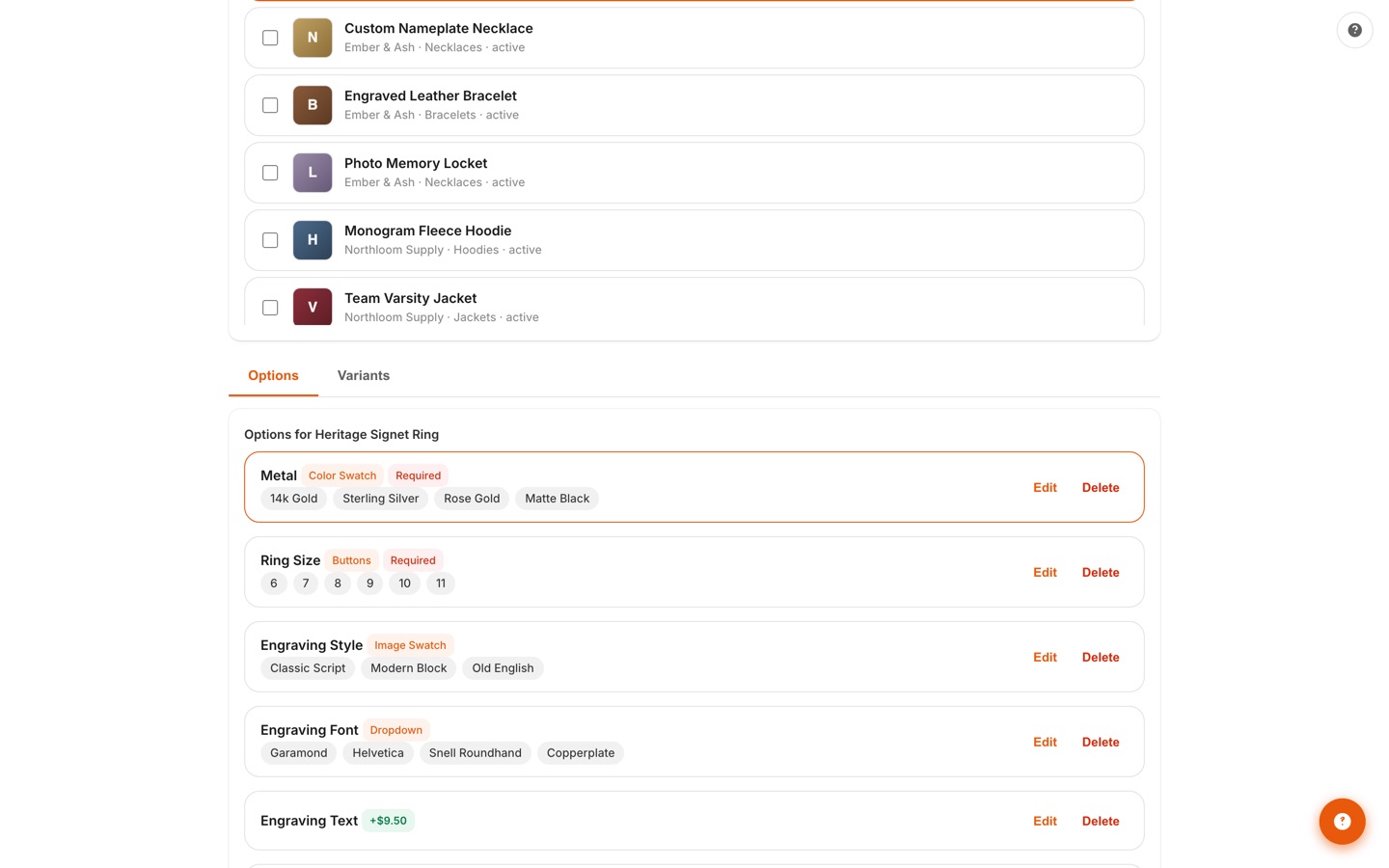Check the Engraved Leather Bracelet checkbox
This screenshot has height=868, width=1389.
[x=270, y=105]
